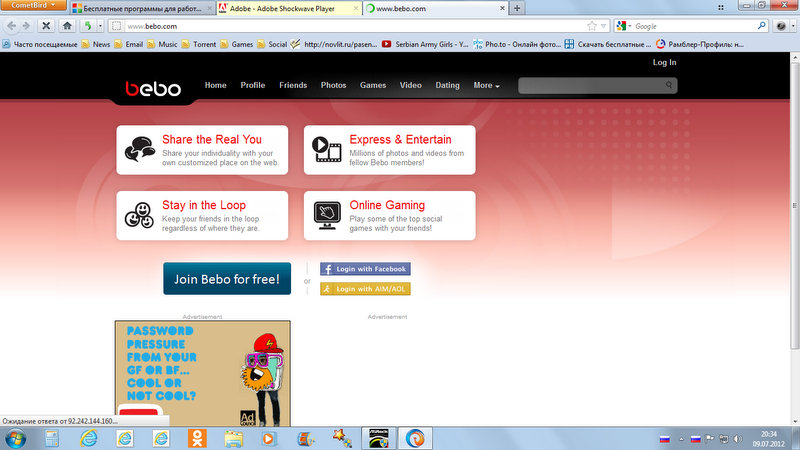Click the search magnifier in Google box

tap(761, 26)
